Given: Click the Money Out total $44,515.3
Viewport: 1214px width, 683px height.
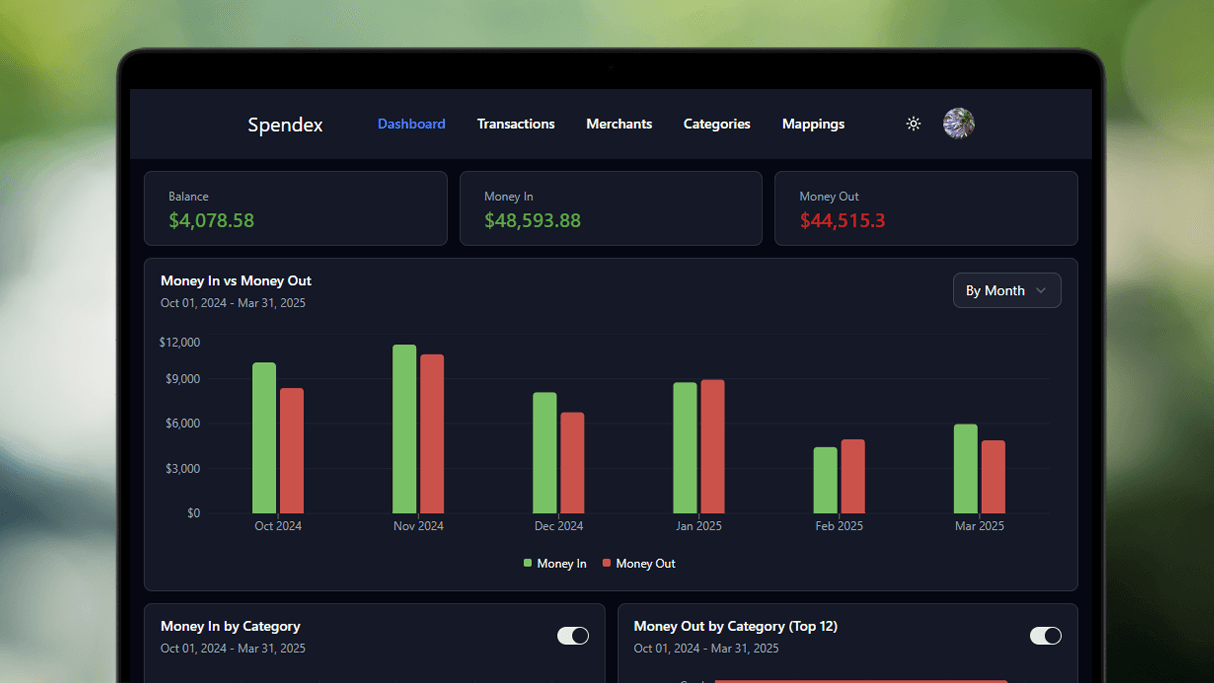Looking at the screenshot, I should pyautogui.click(x=842, y=220).
